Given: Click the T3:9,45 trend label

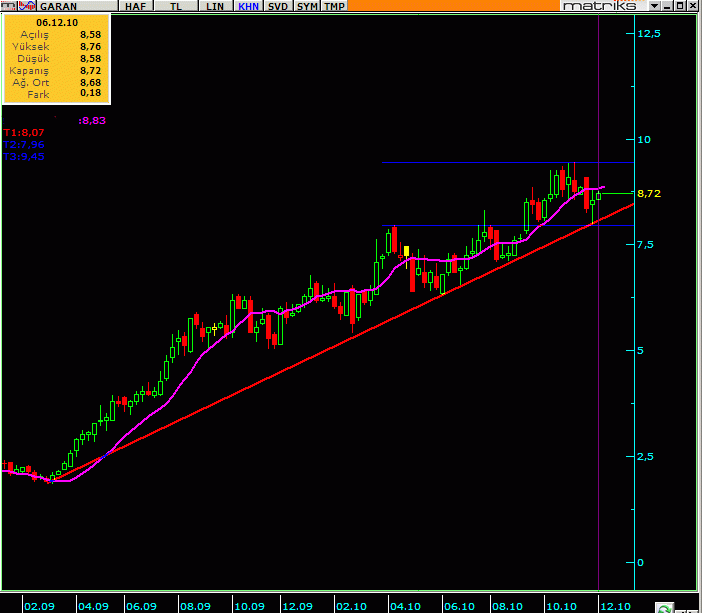Looking at the screenshot, I should pos(23,157).
